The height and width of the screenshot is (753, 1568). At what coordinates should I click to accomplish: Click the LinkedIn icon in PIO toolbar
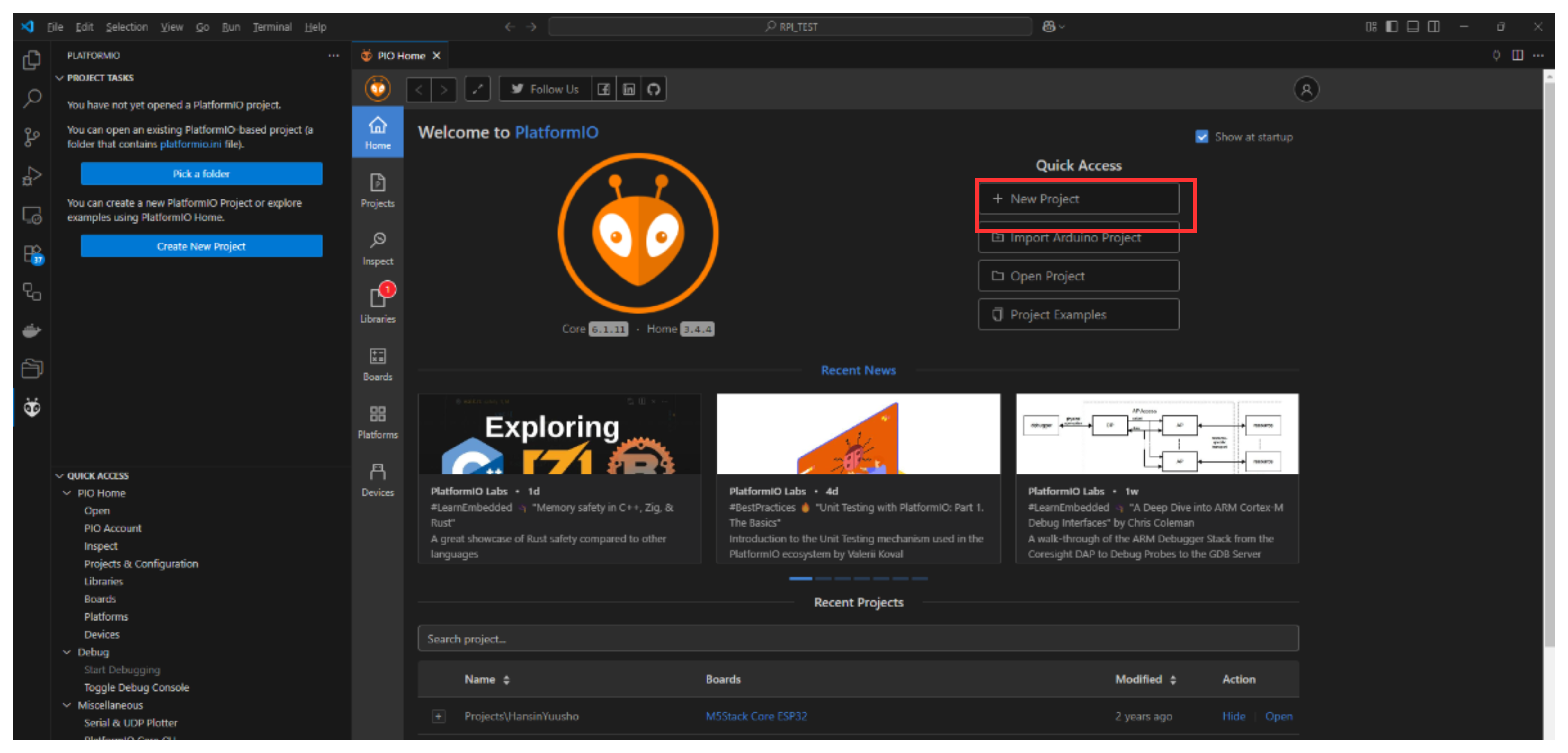(628, 90)
